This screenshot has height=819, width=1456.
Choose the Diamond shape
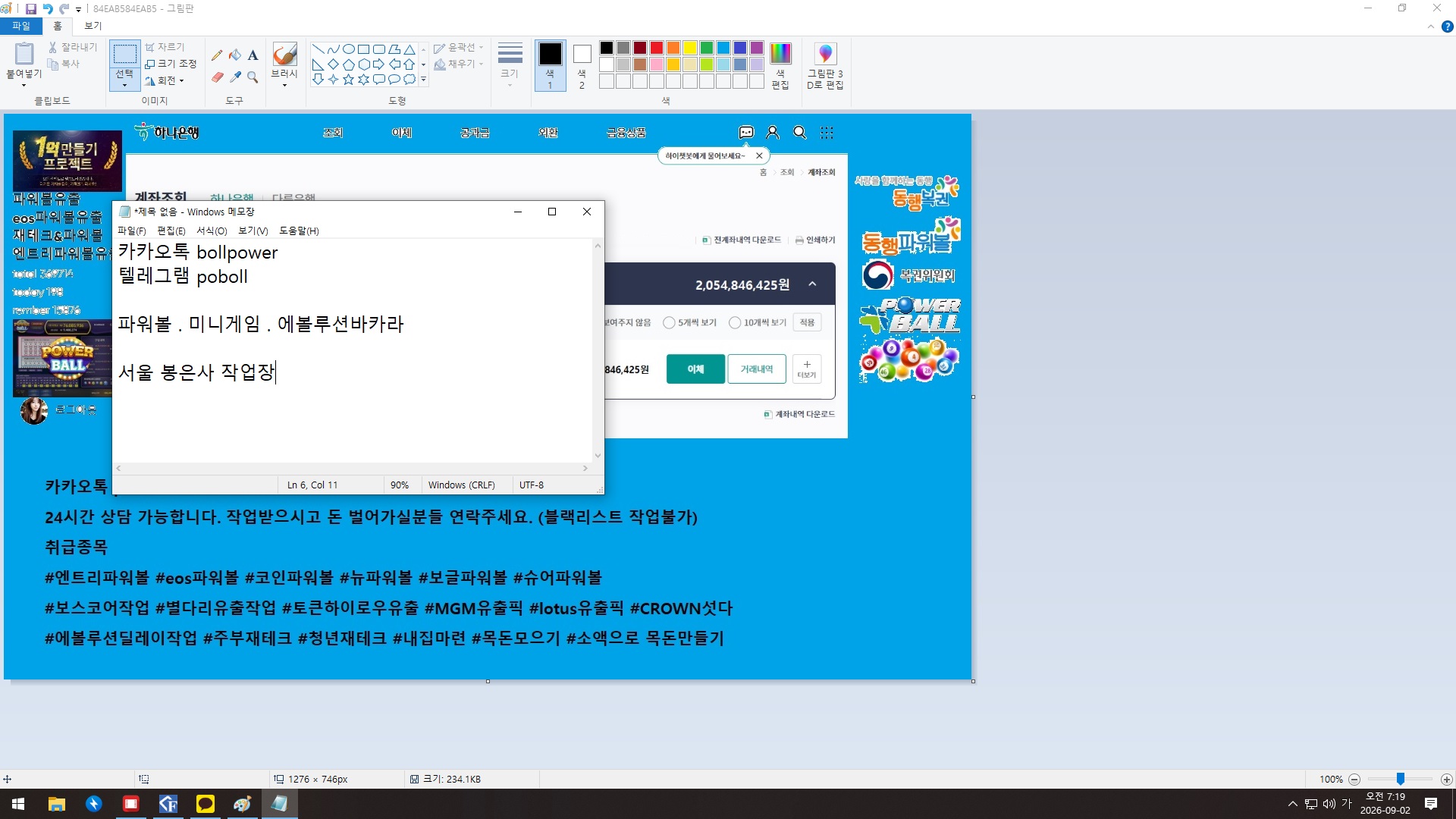334,64
